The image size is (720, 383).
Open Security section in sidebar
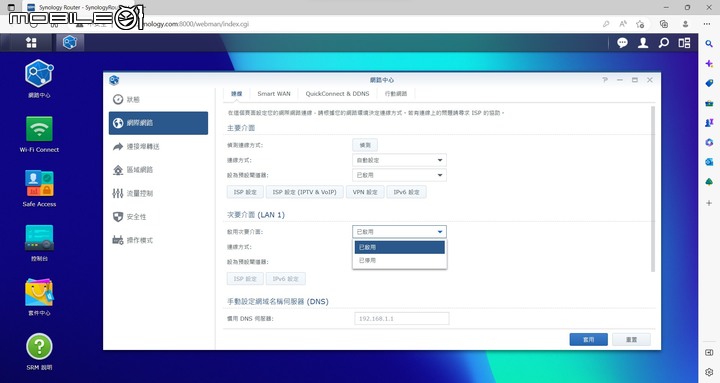pyautogui.click(x=158, y=217)
